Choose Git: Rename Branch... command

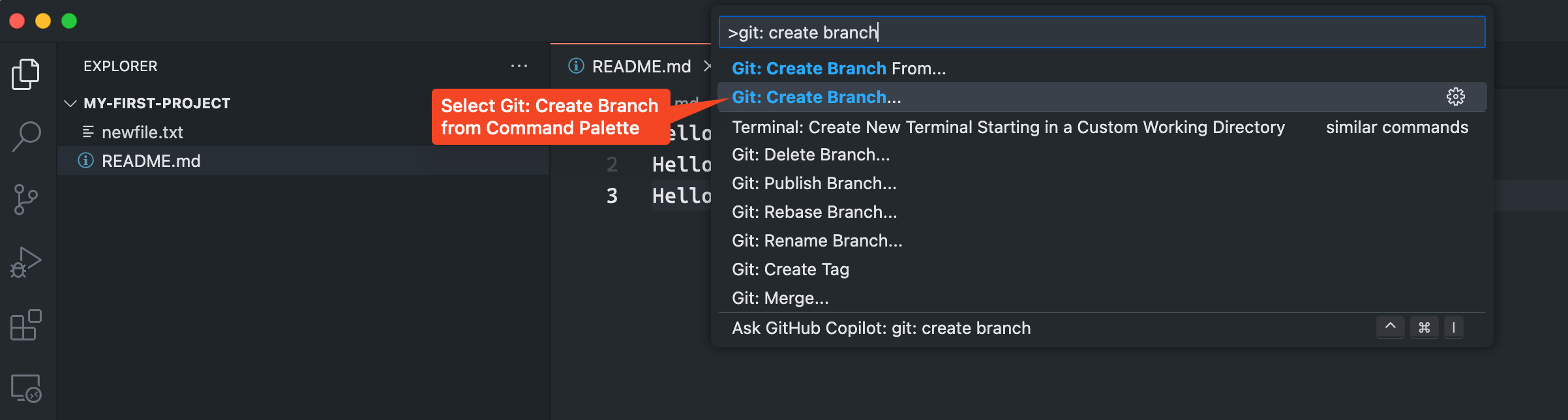[1102, 241]
